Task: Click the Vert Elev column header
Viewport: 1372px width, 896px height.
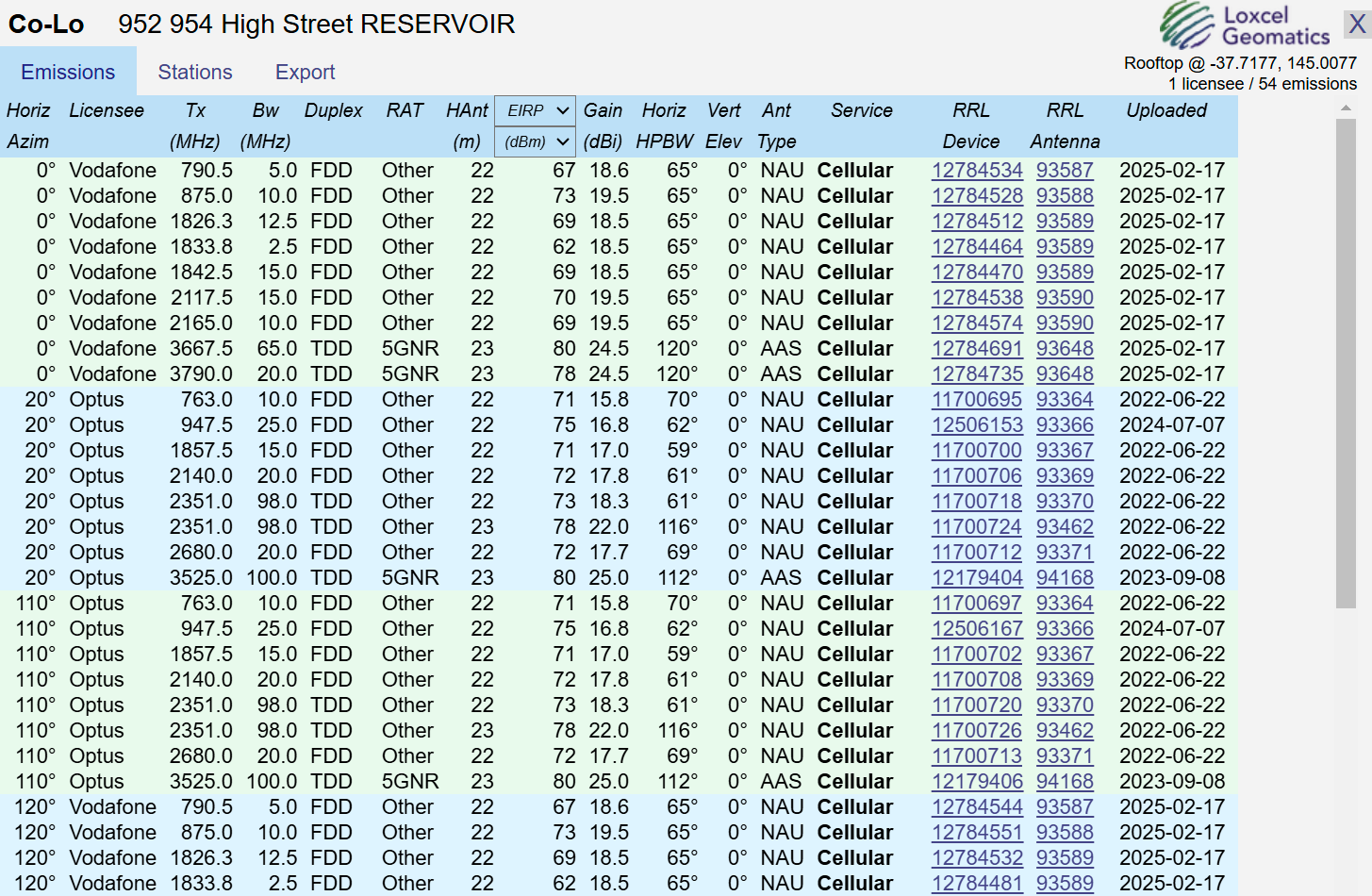Action: click(723, 125)
